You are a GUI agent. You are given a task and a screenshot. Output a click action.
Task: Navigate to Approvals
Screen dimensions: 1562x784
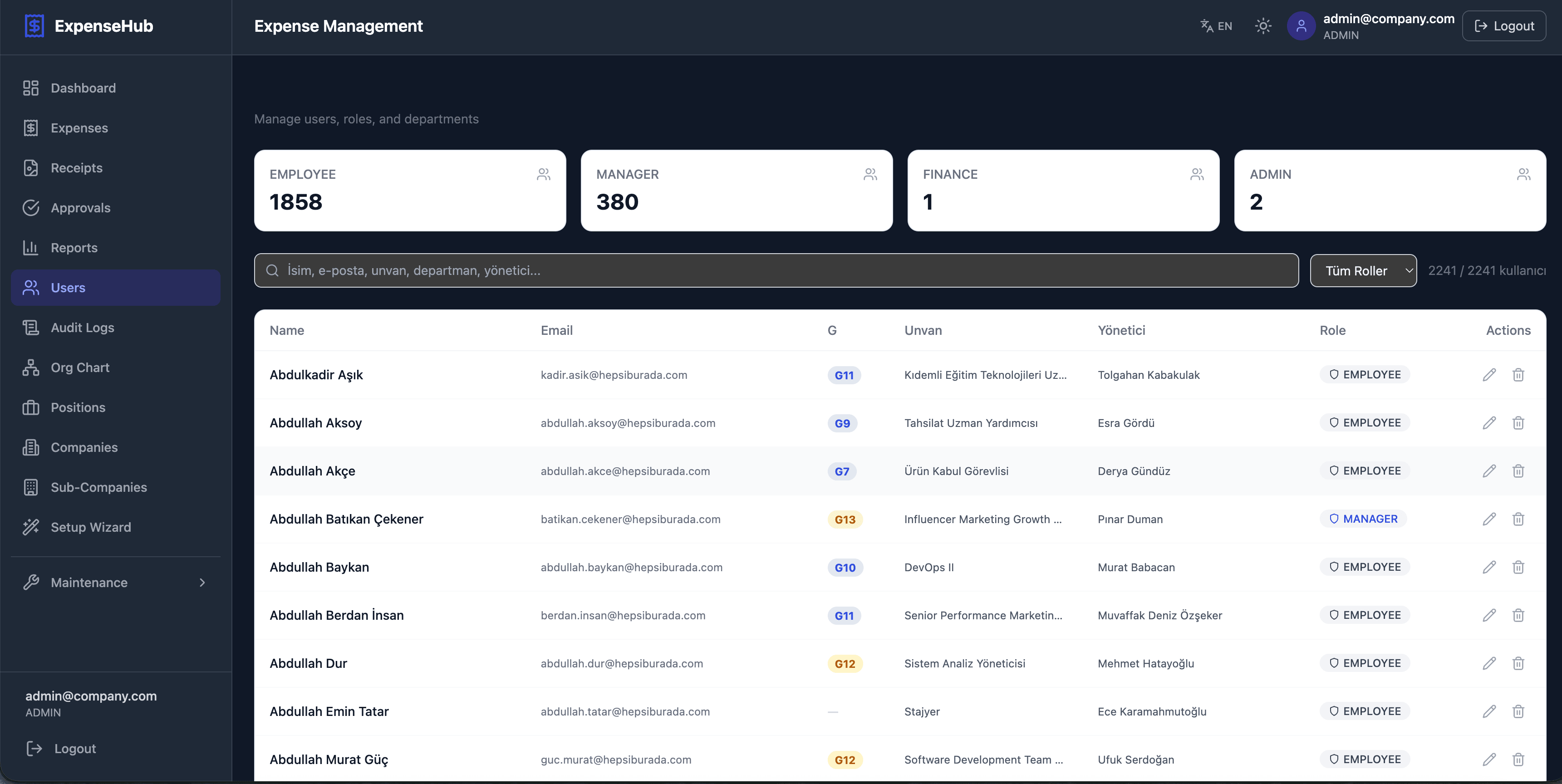[x=116, y=208]
